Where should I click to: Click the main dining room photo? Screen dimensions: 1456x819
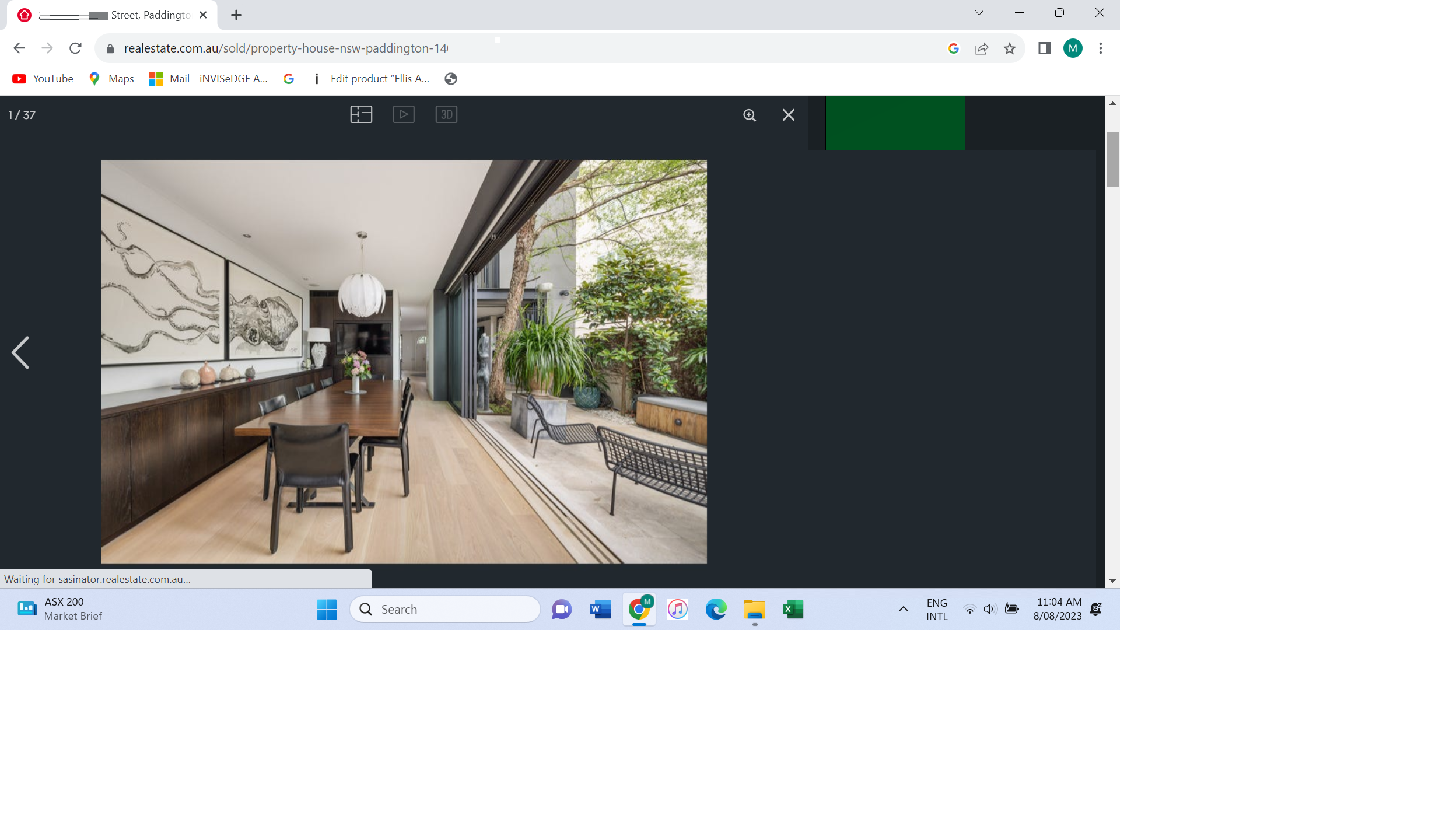pyautogui.click(x=404, y=362)
